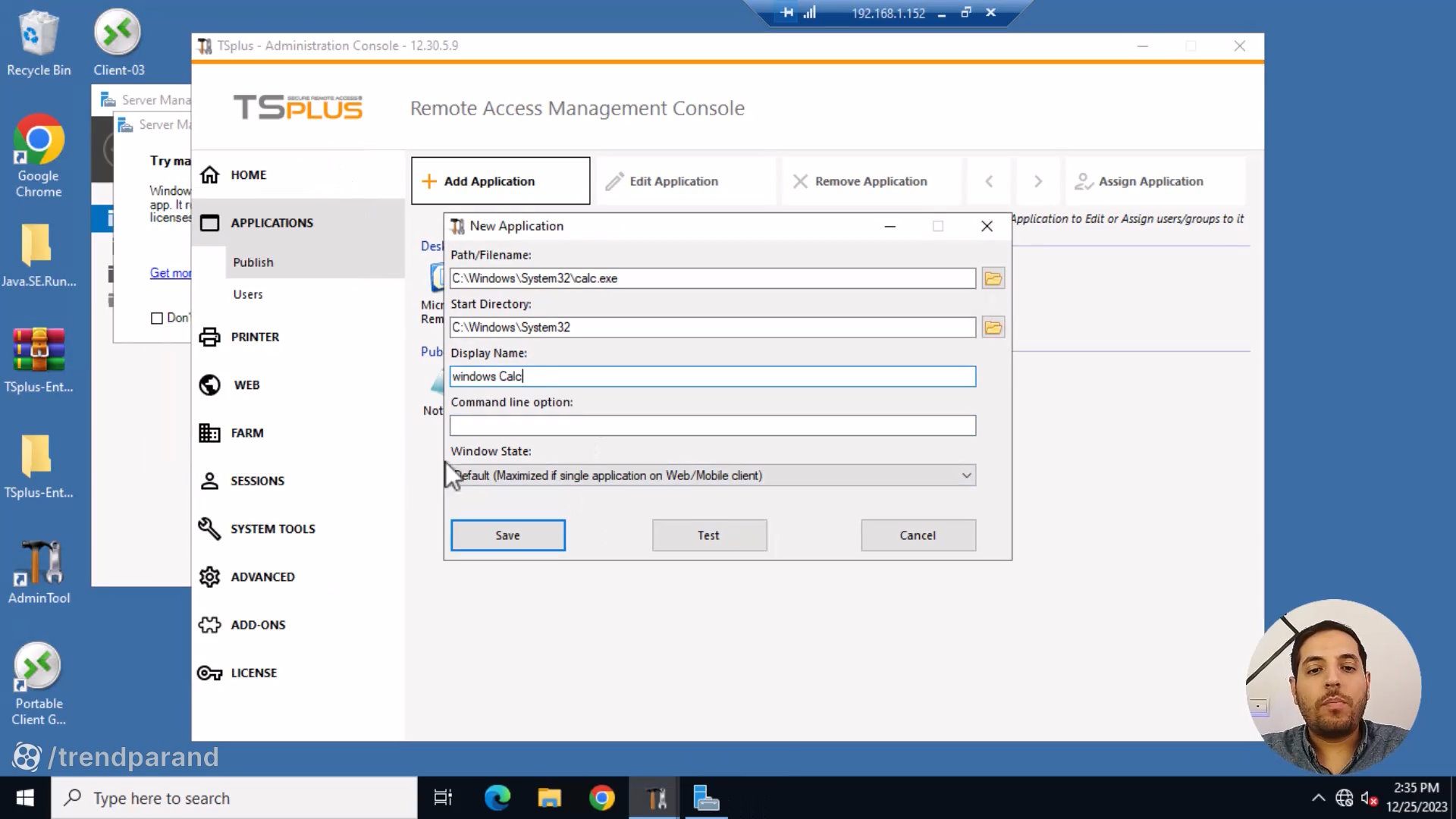Click the Display Name input field
This screenshot has width=1456, height=819.
(x=713, y=377)
